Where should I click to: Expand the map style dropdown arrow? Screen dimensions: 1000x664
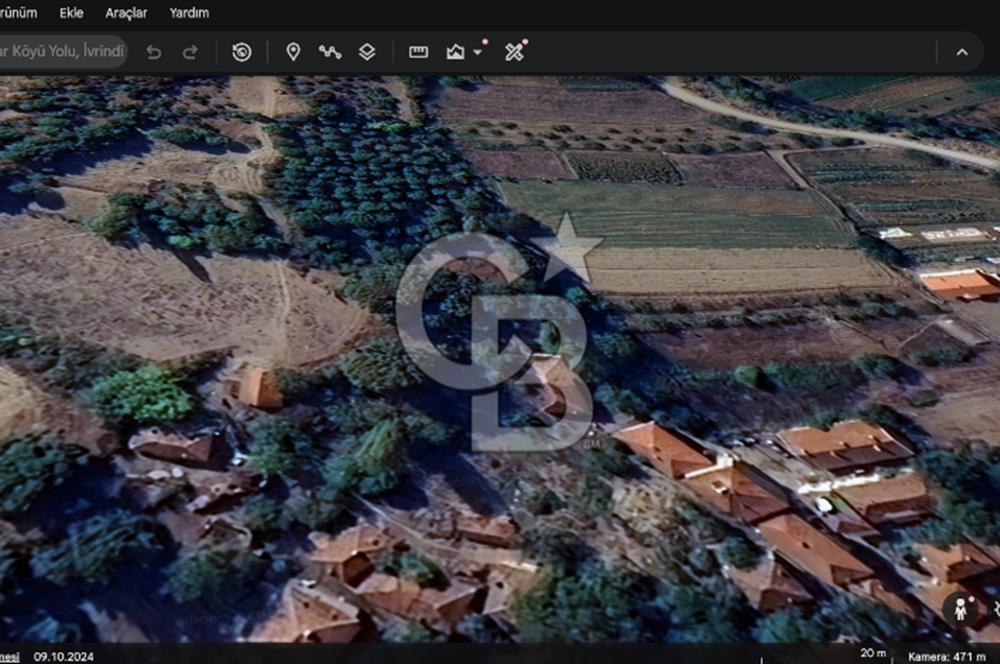click(478, 52)
